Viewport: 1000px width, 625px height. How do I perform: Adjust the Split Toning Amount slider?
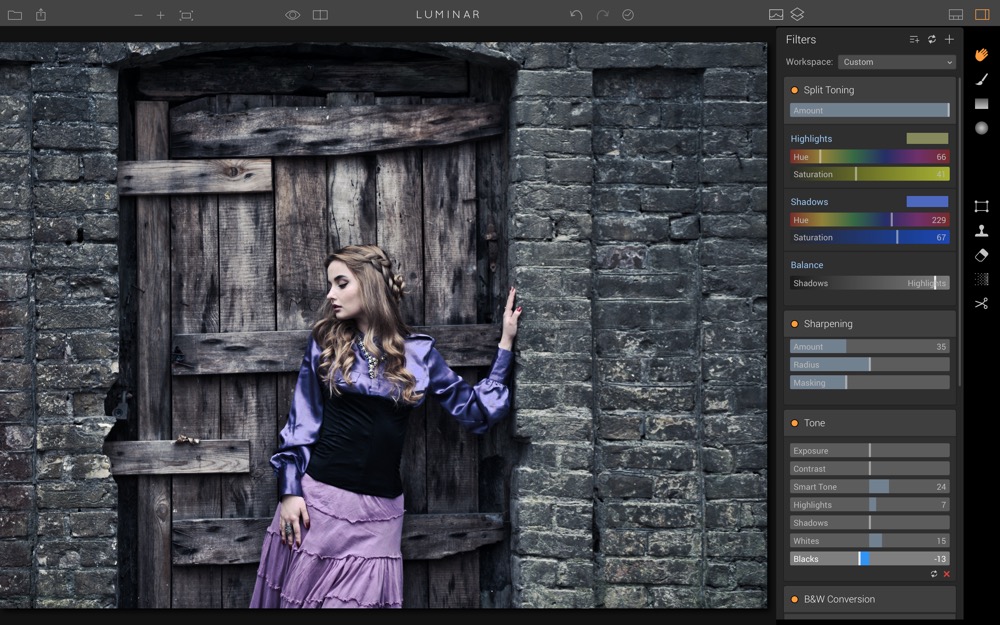click(x=870, y=110)
